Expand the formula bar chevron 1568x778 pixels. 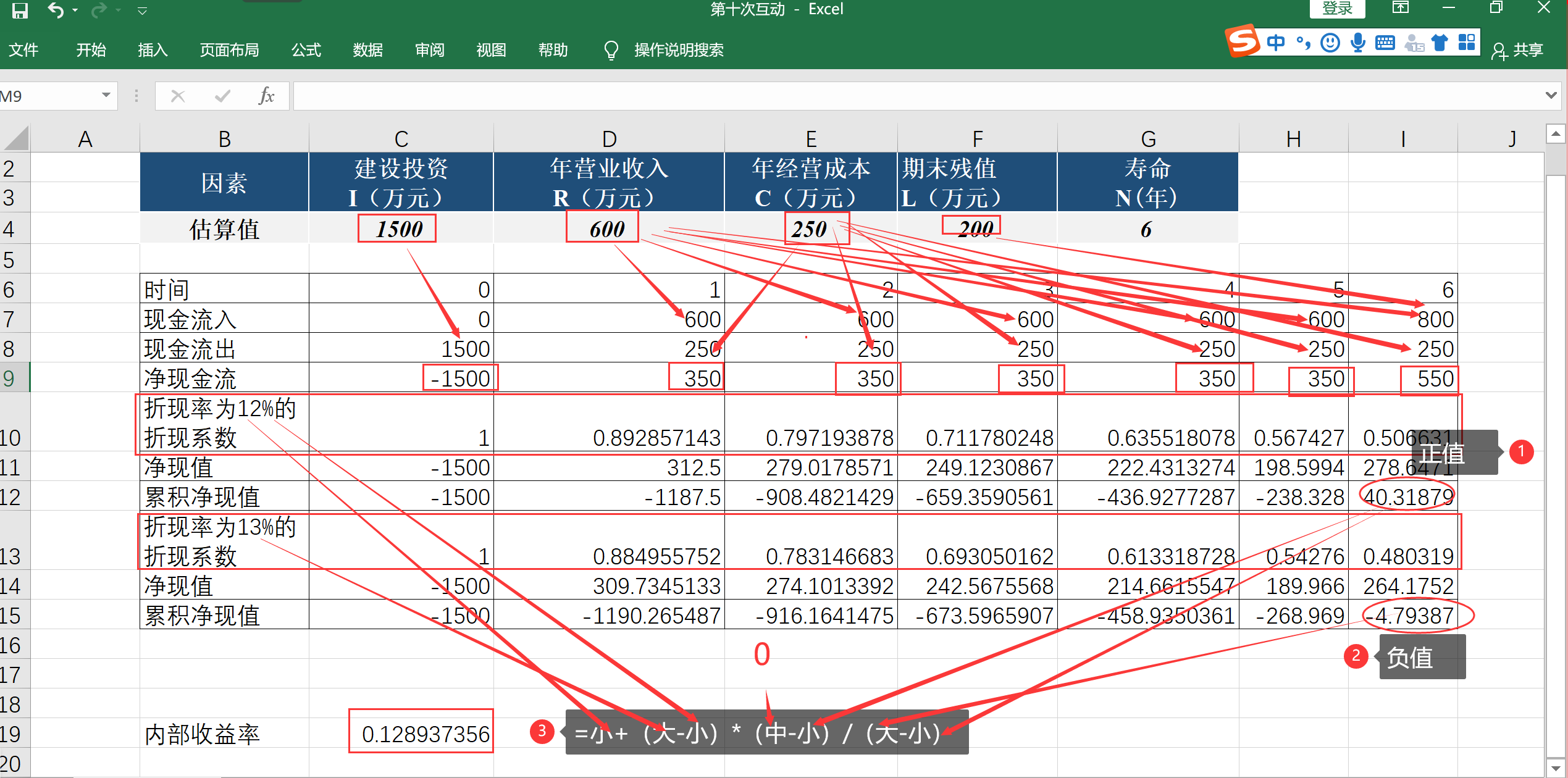(x=1550, y=95)
